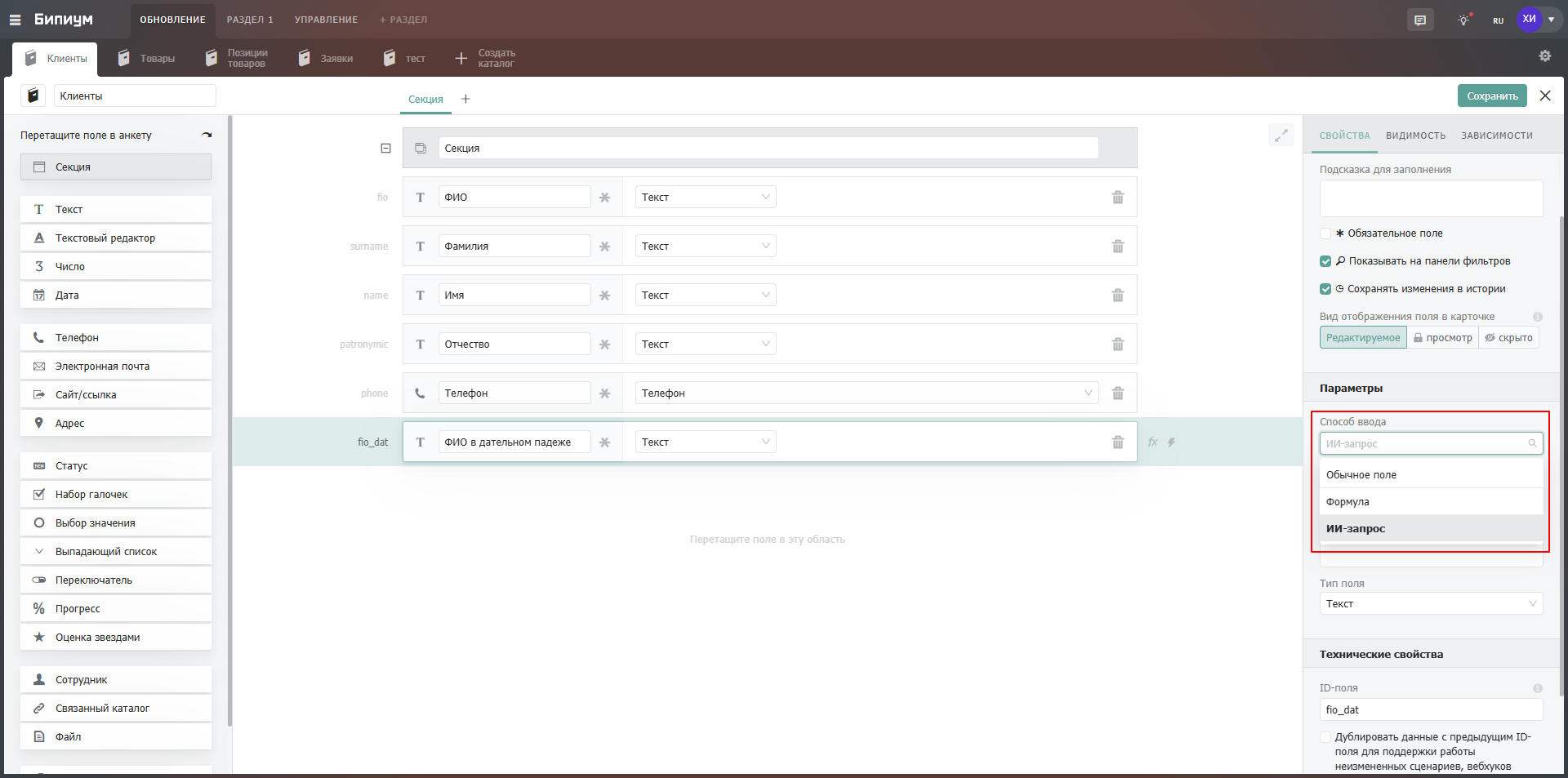Switch to the Видимость tab

(1415, 136)
